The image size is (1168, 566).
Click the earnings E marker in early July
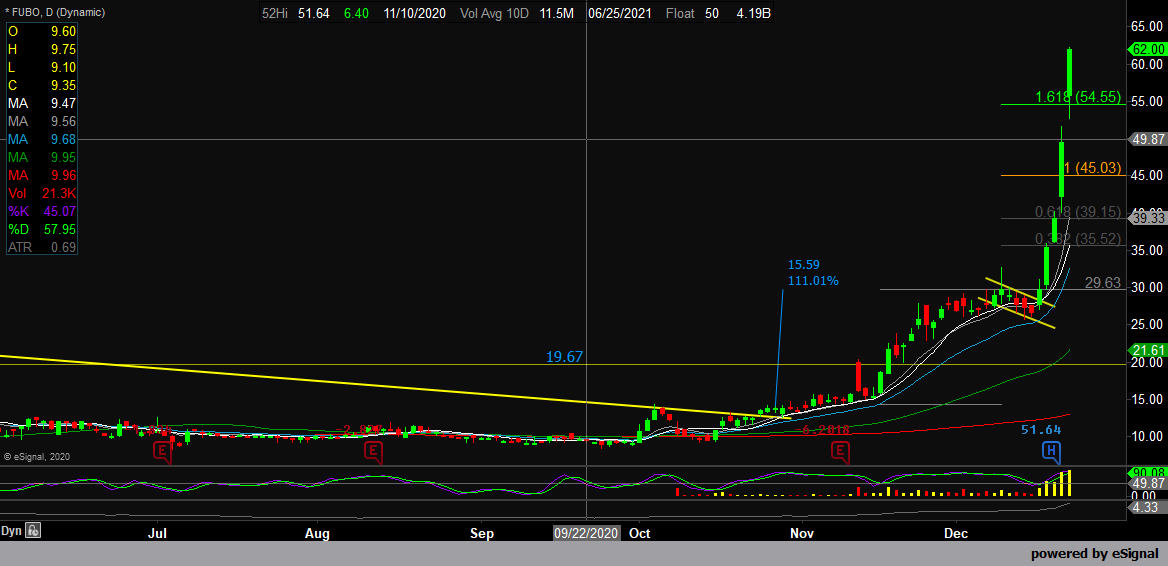pyautogui.click(x=162, y=451)
